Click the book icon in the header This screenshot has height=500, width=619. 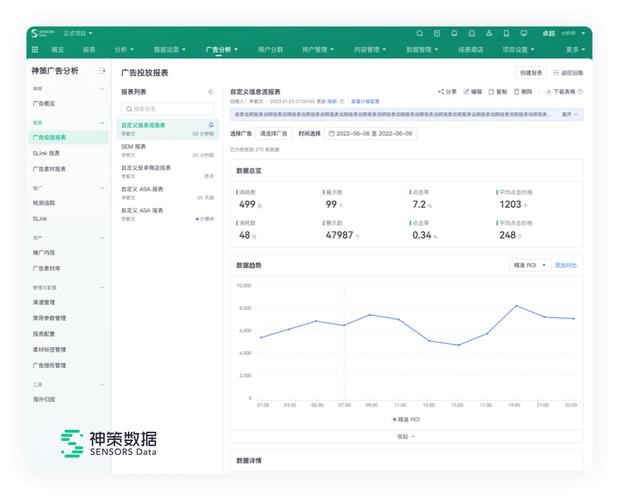click(471, 33)
